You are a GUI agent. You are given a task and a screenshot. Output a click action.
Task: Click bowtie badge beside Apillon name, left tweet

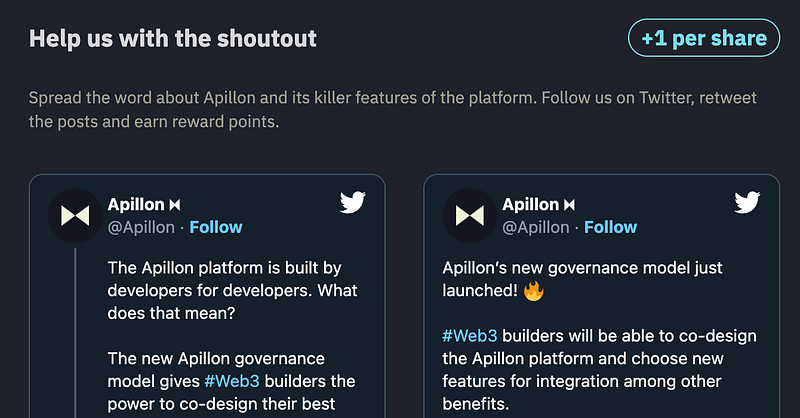click(175, 205)
